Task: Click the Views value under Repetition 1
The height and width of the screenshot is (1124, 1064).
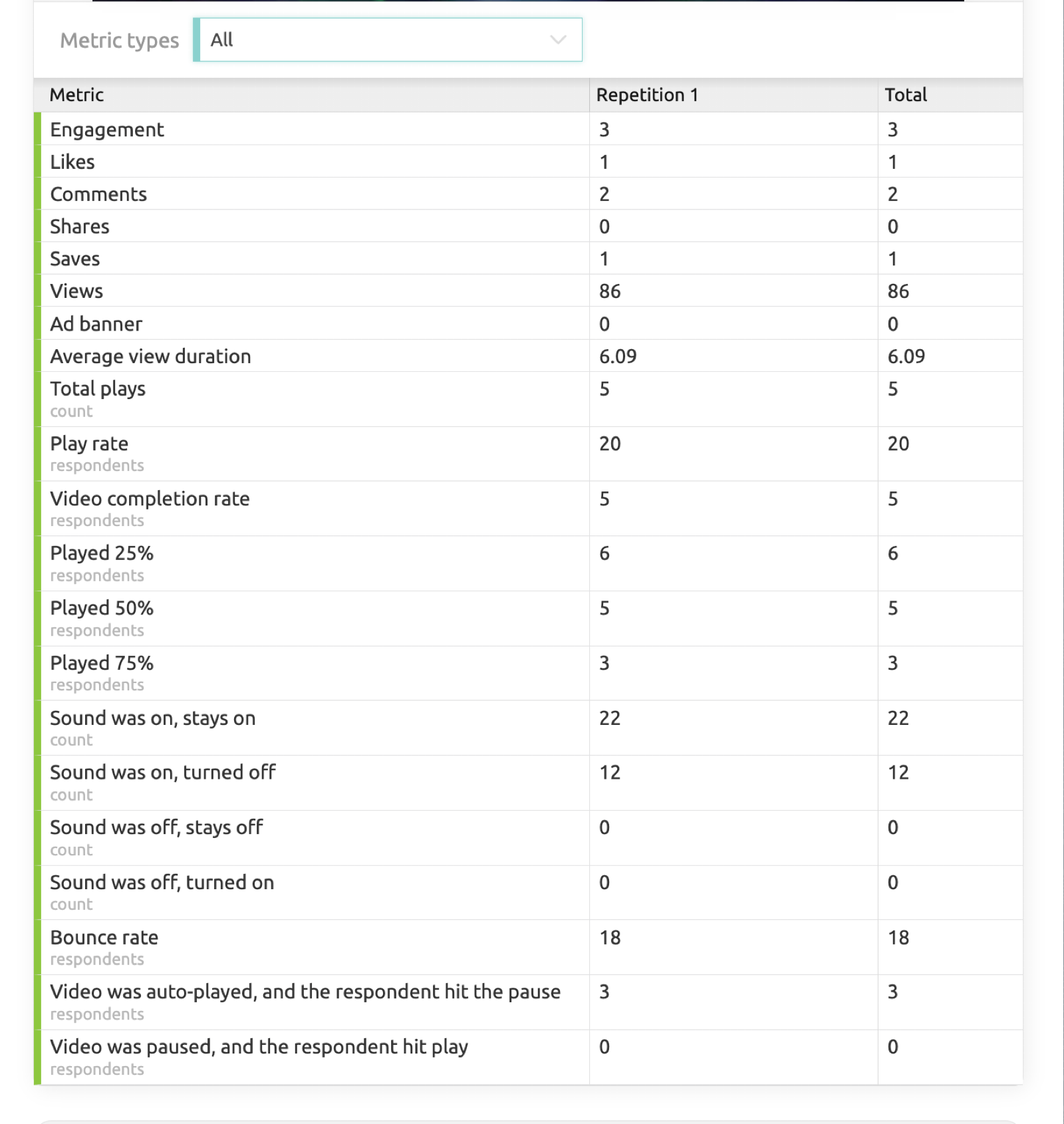Action: point(610,291)
